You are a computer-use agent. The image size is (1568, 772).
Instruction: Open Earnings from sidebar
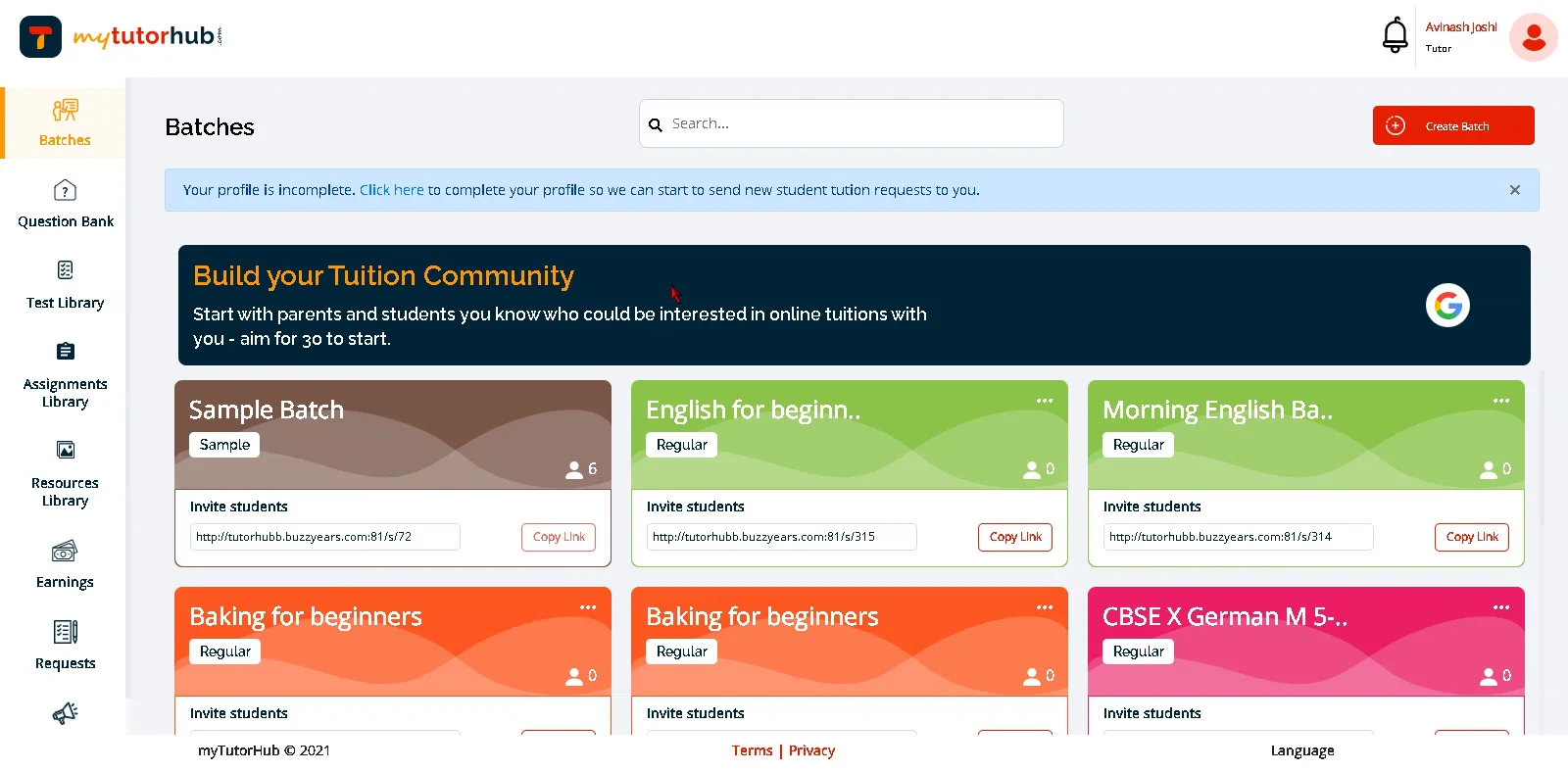(65, 564)
